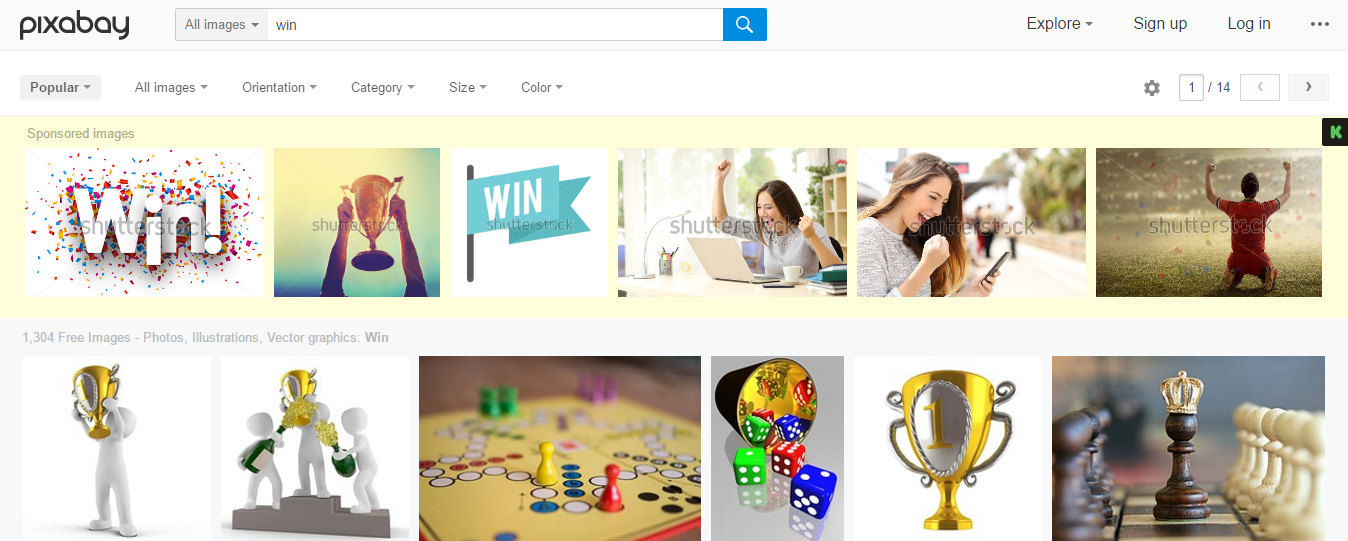This screenshot has height=541, width=1348.
Task: Open the Orientation filter dropdown
Action: coord(279,87)
